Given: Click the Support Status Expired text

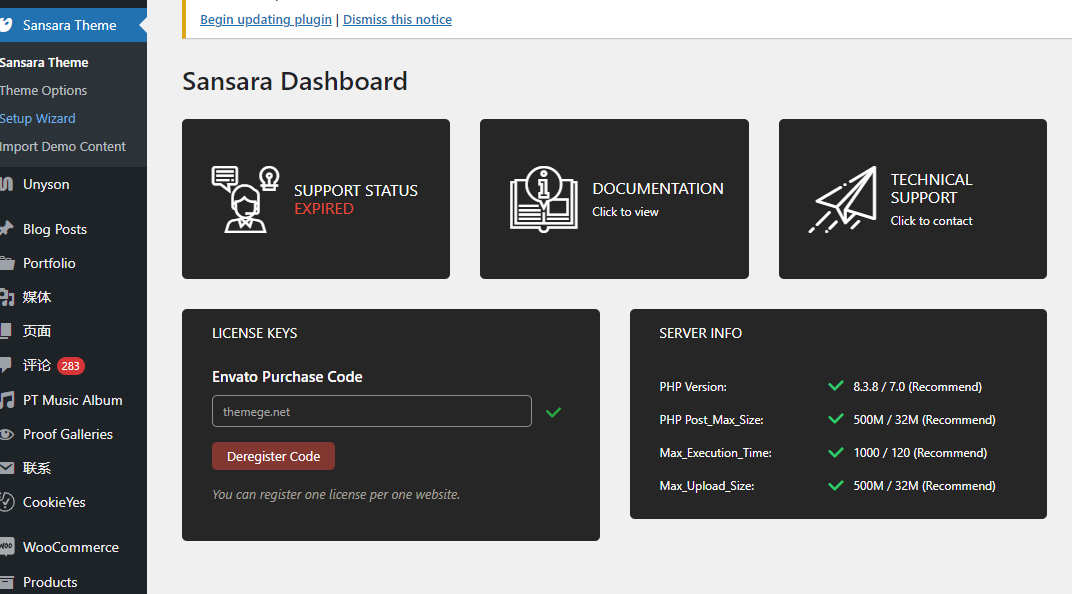Looking at the screenshot, I should tap(356, 199).
